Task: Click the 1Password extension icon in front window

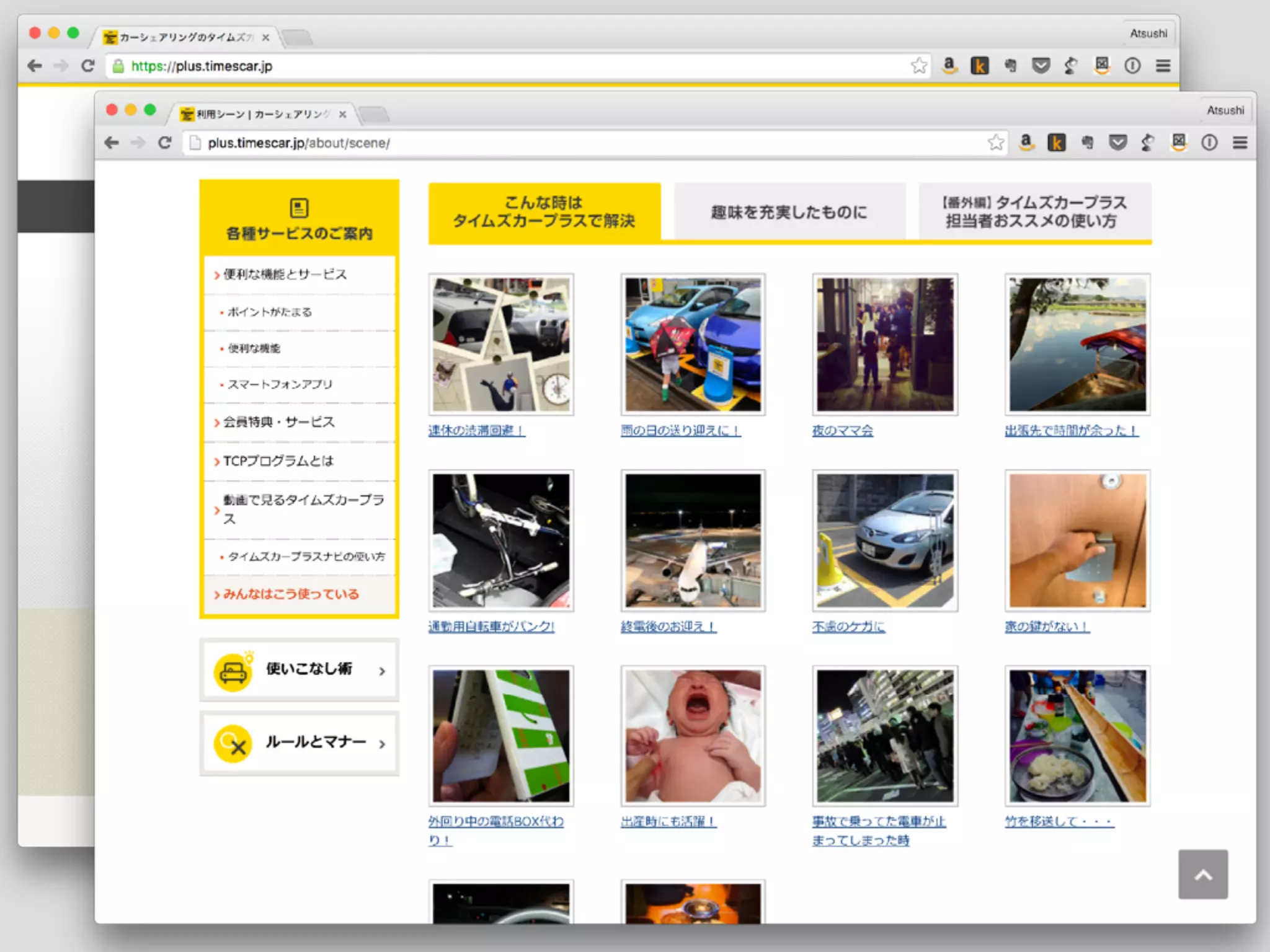Action: [x=1209, y=143]
